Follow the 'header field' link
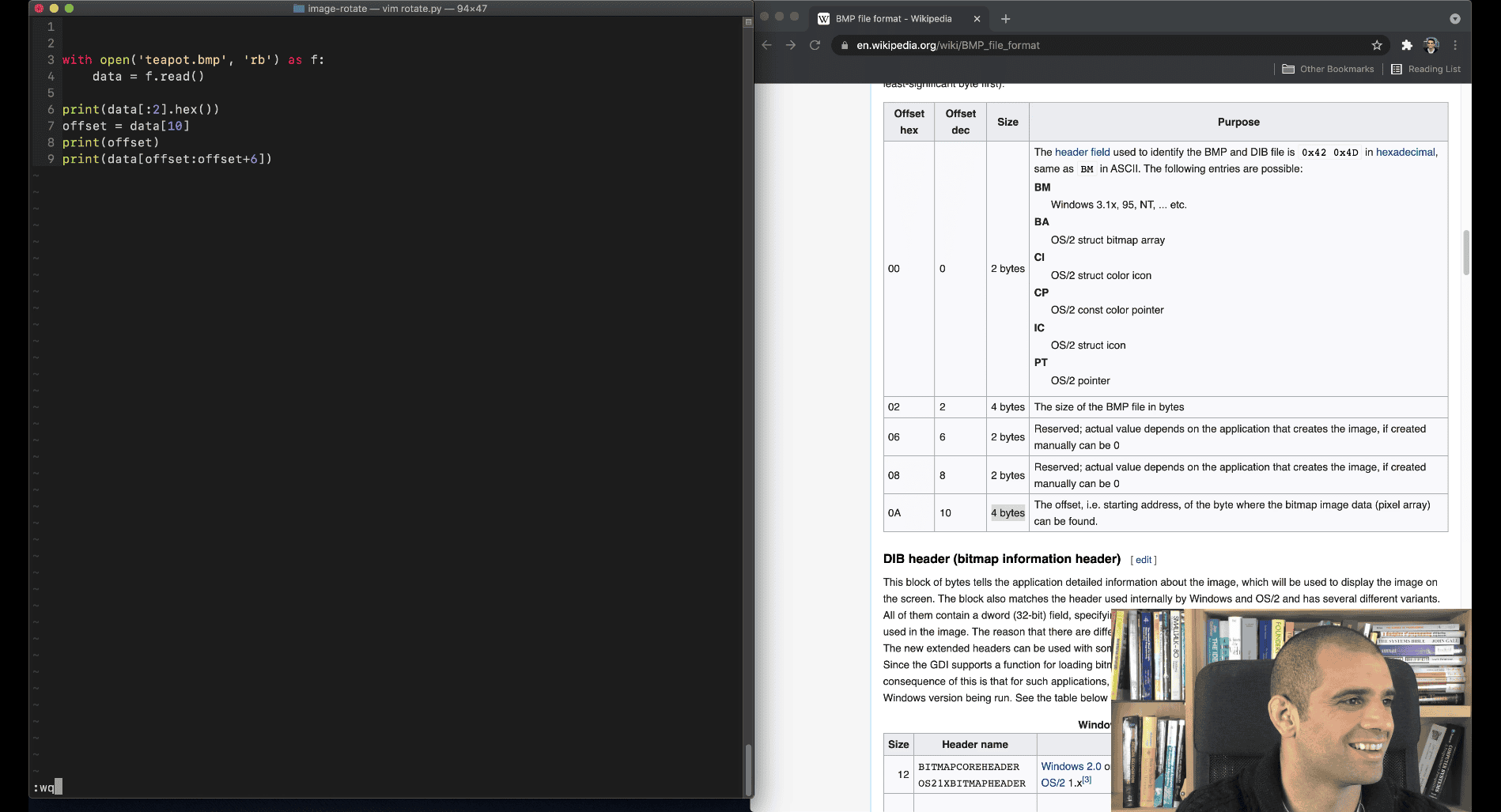 click(1082, 152)
